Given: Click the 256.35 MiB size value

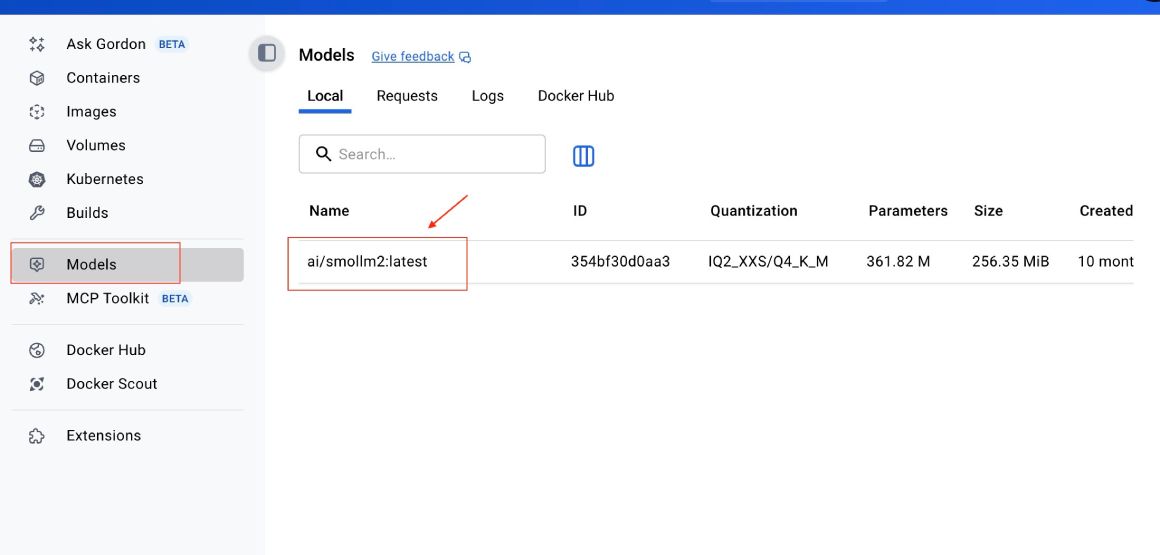Looking at the screenshot, I should point(1011,261).
